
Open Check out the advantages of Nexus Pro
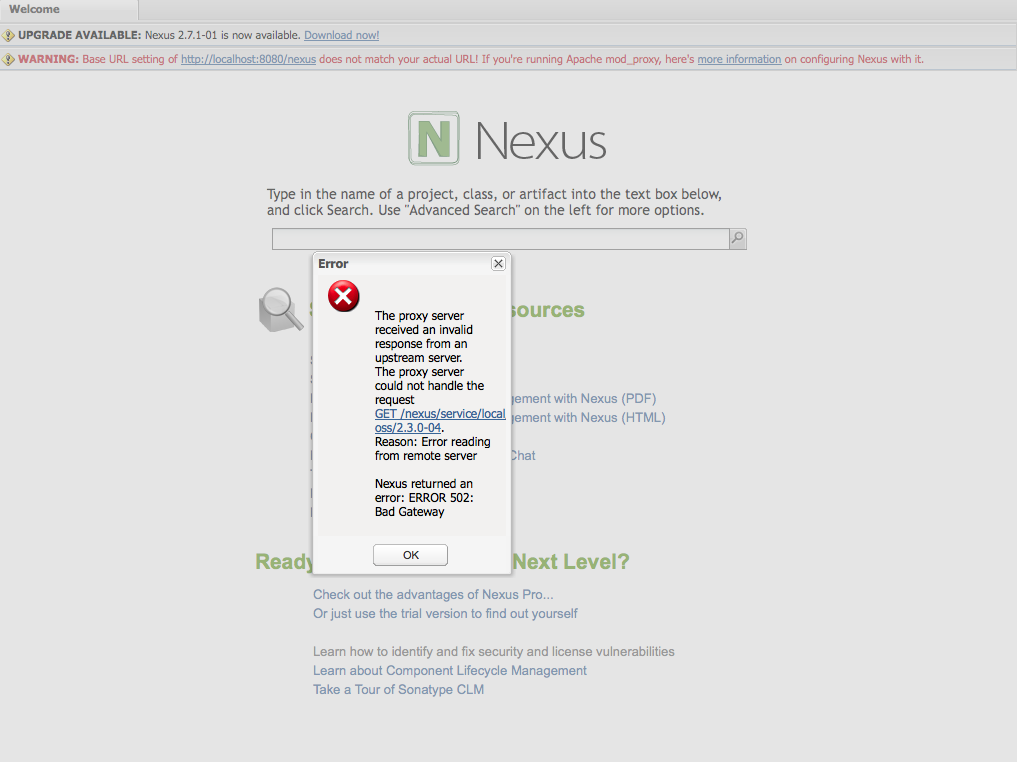pyautogui.click(x=433, y=595)
